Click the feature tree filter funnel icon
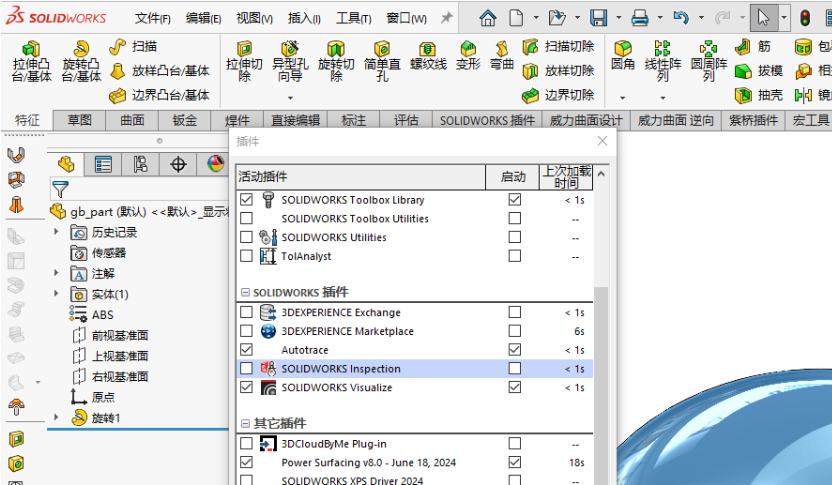This screenshot has width=832, height=485. (60, 189)
